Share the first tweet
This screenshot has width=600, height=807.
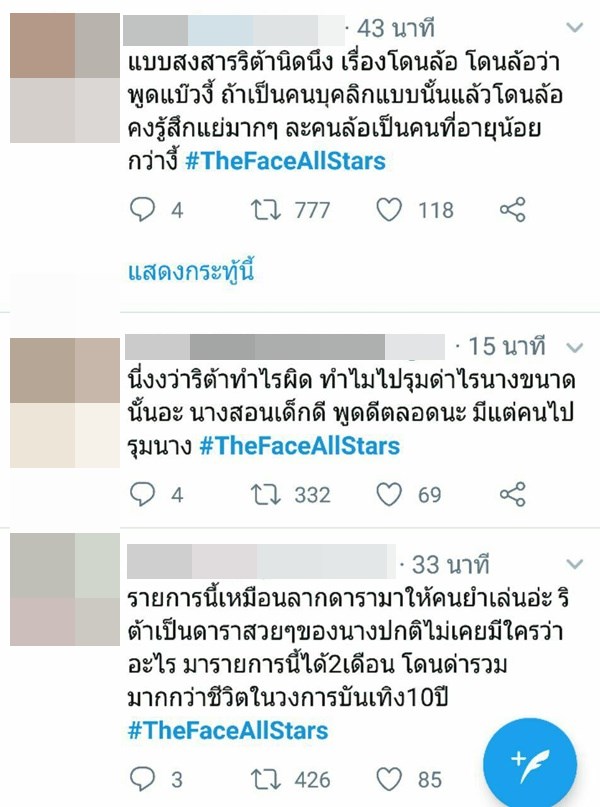pos(513,209)
